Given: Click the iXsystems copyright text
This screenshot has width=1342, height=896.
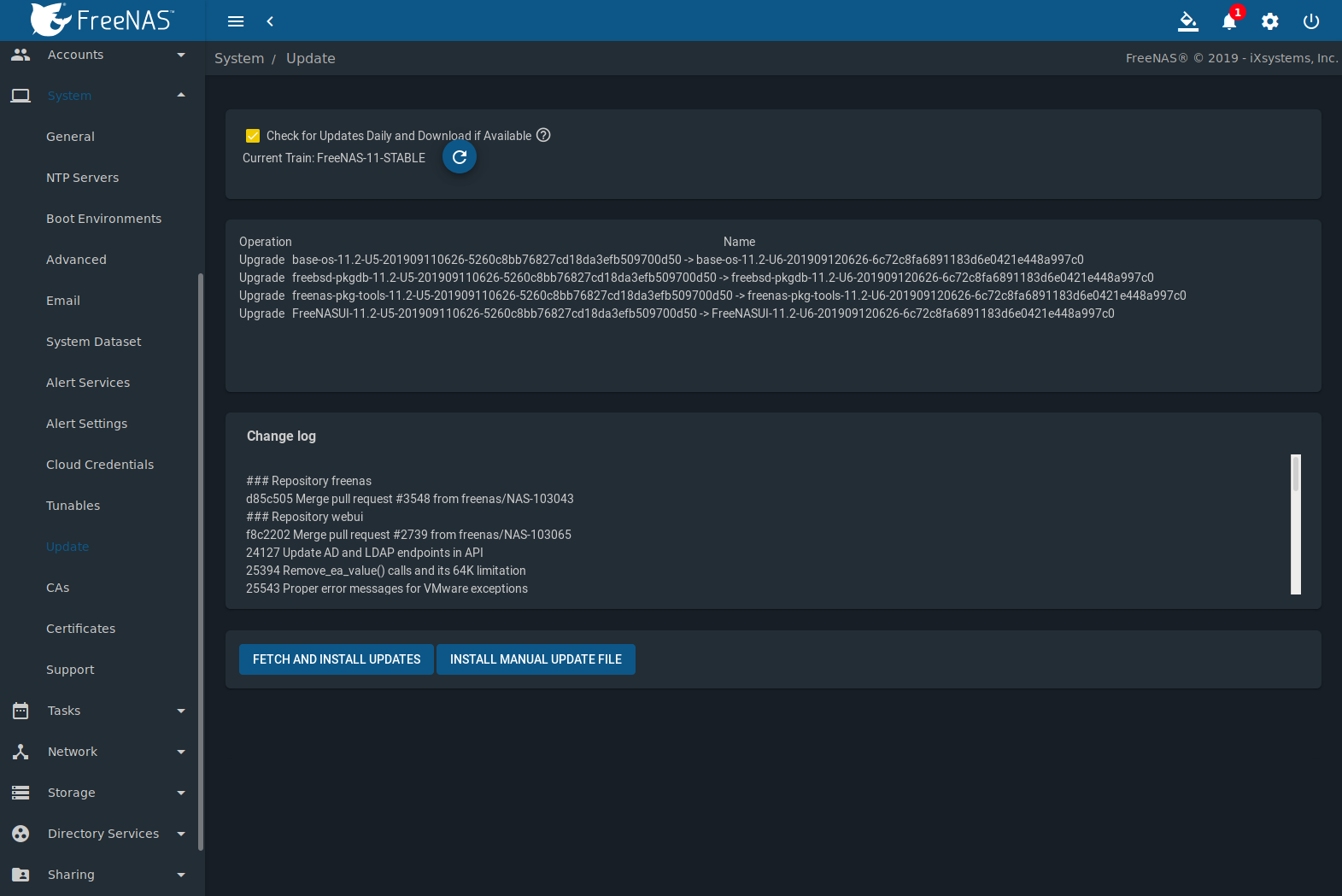Looking at the screenshot, I should point(1232,58).
